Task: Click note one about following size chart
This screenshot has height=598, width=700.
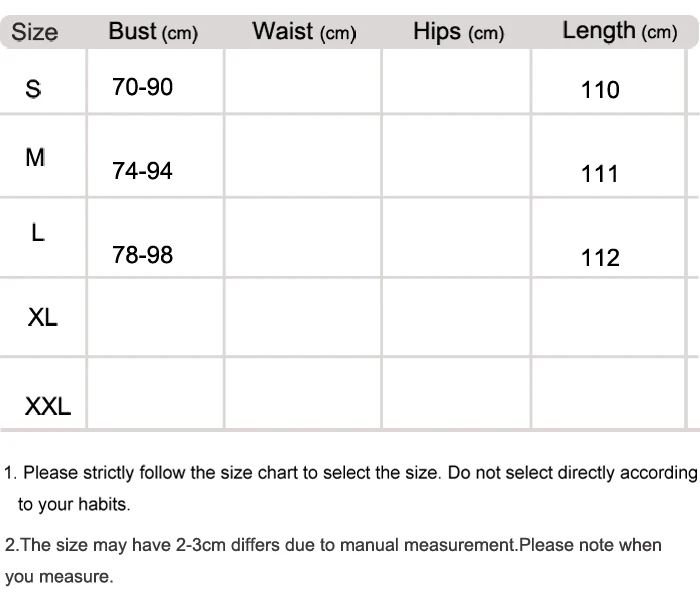Action: (x=350, y=488)
